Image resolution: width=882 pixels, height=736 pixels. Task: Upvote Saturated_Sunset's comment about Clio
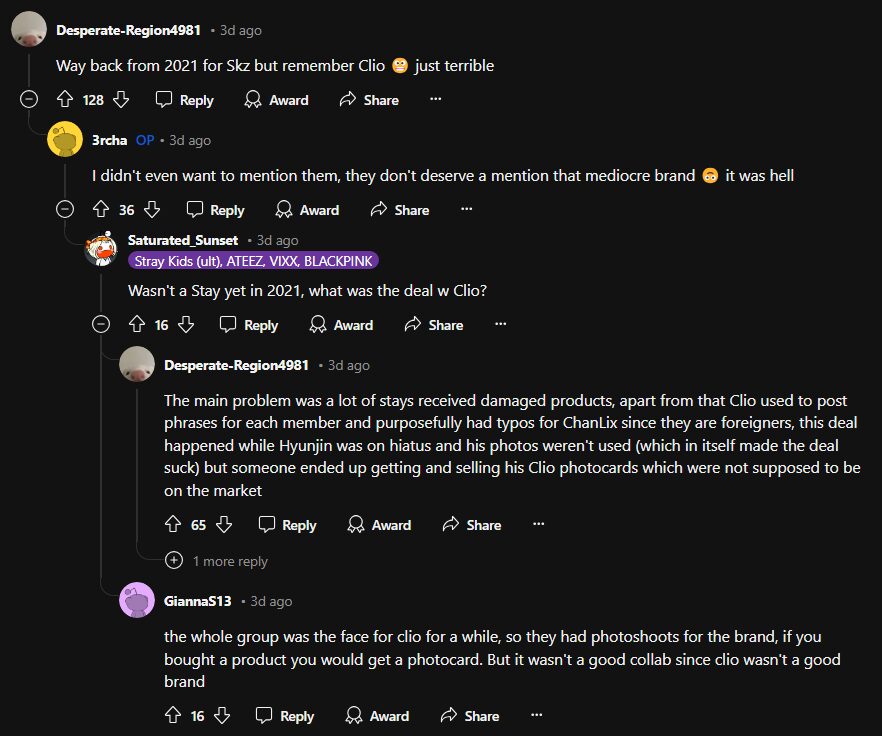(x=137, y=325)
